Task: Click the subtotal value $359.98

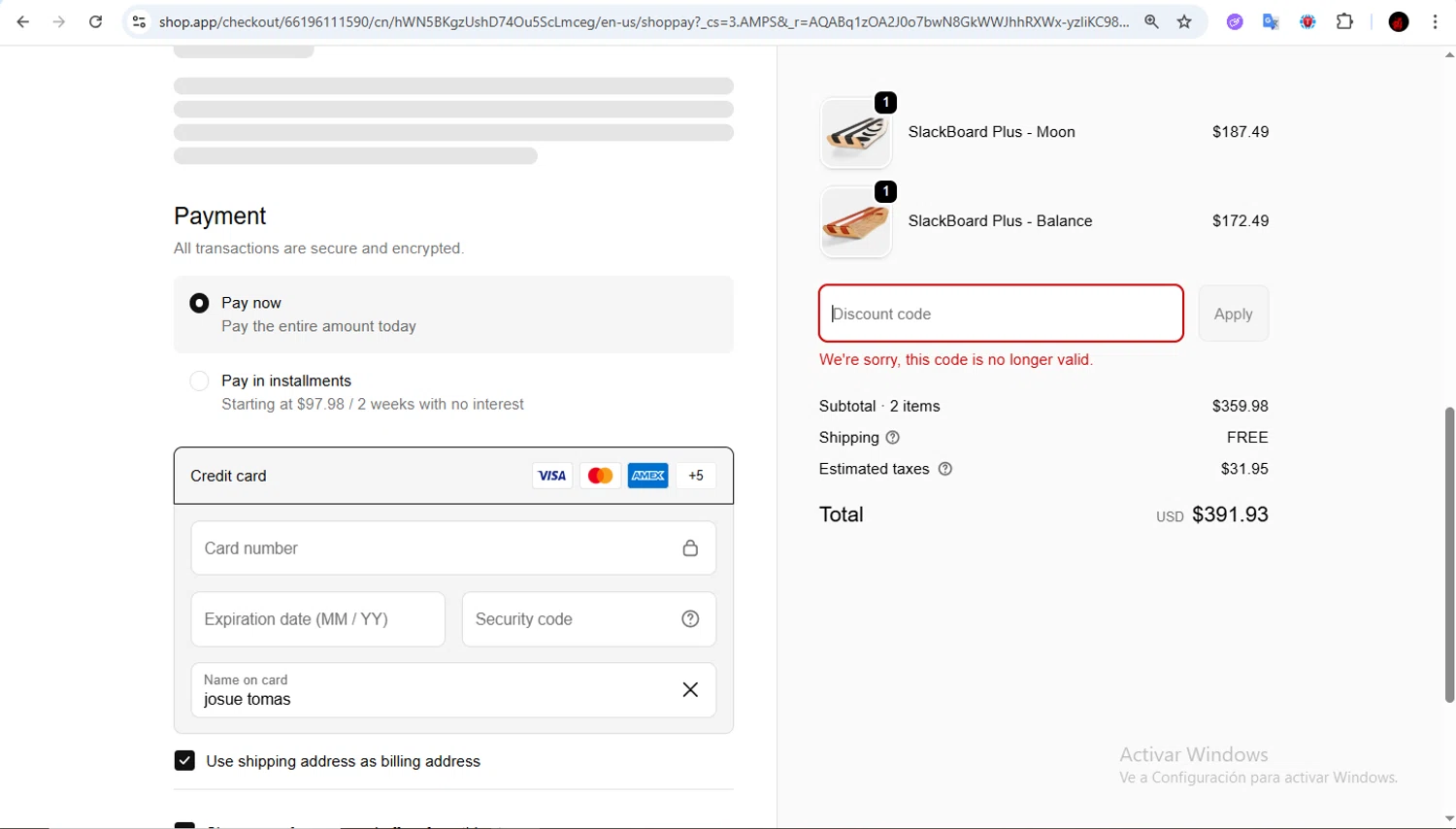Action: [x=1241, y=407]
